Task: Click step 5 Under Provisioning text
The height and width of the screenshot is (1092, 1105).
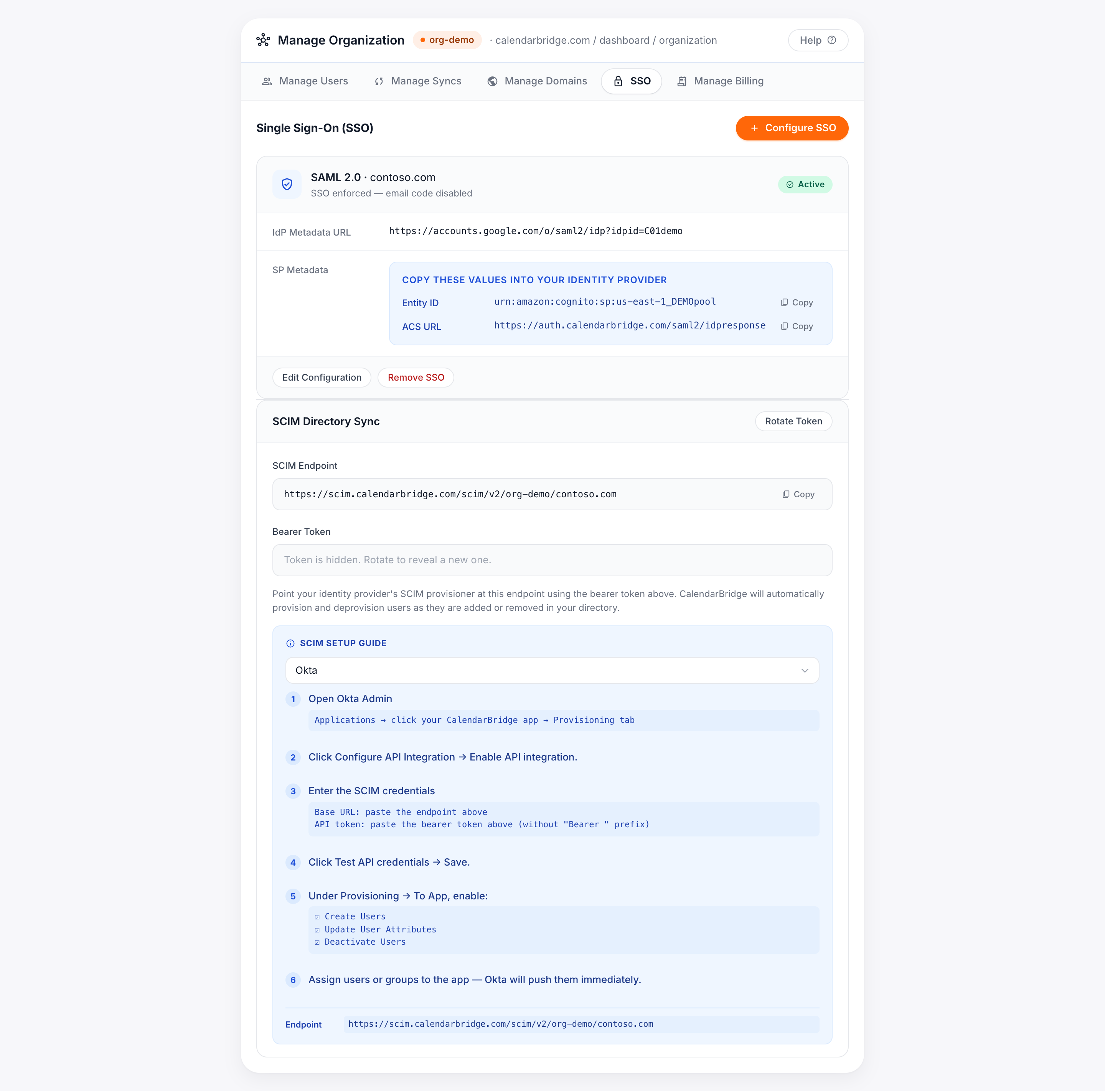Action: click(398, 896)
